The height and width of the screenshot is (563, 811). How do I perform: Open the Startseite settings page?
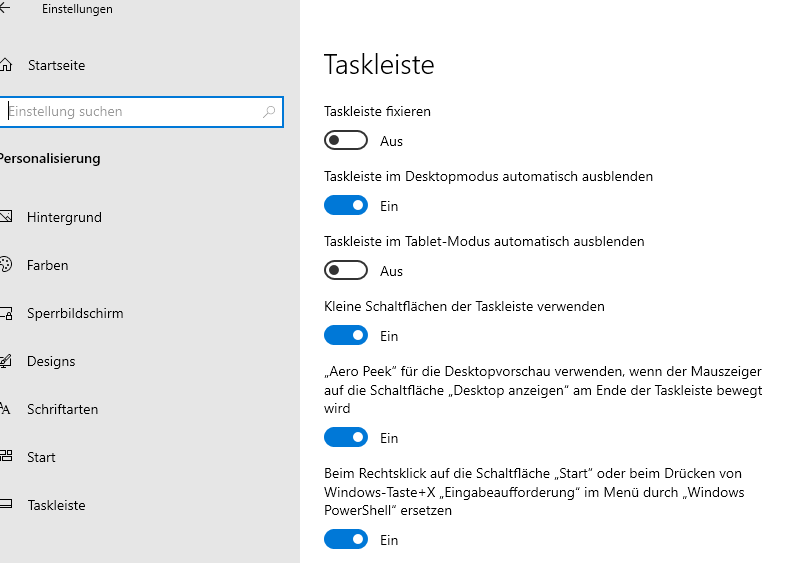pos(56,66)
